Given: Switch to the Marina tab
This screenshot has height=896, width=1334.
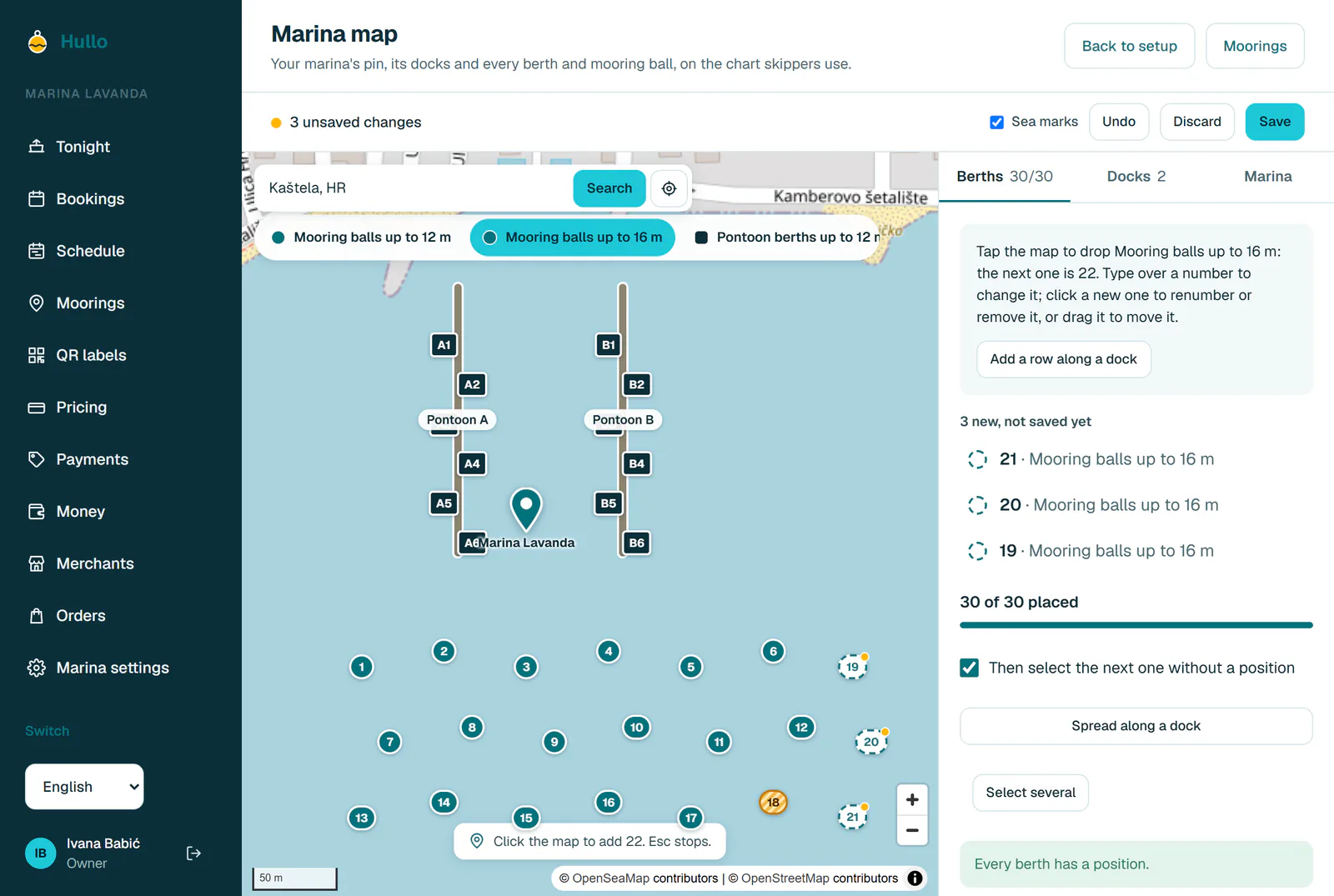Looking at the screenshot, I should pos(1267,177).
